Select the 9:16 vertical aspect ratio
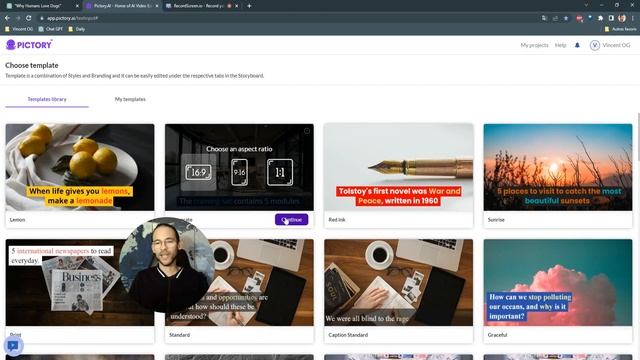The height and width of the screenshot is (360, 640). [x=239, y=172]
